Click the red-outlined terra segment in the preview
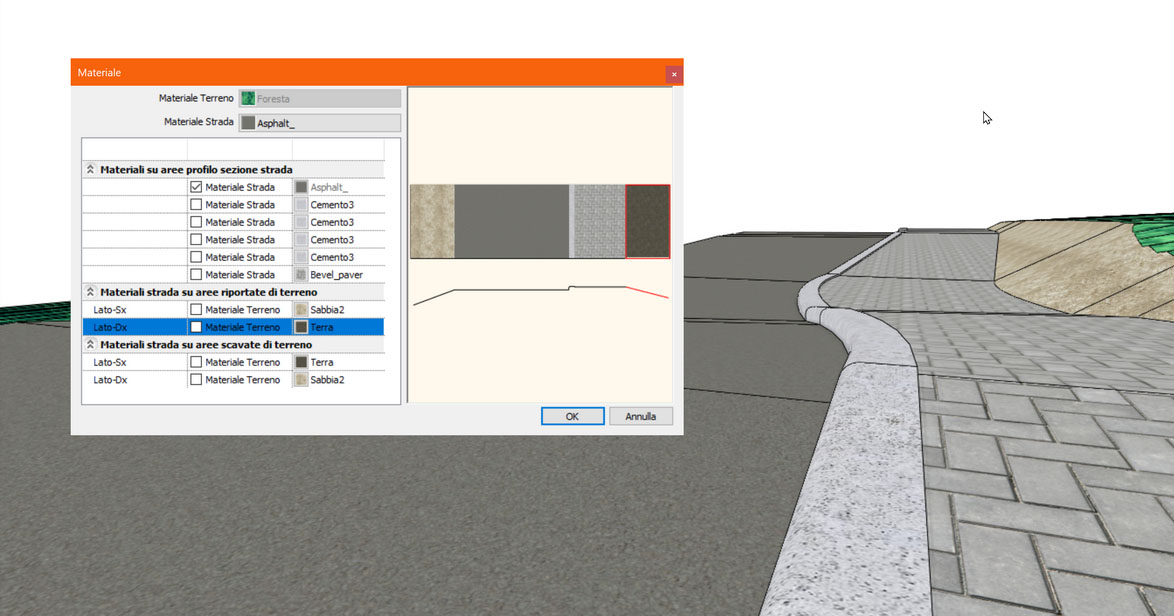Image resolution: width=1174 pixels, height=616 pixels. coord(648,222)
